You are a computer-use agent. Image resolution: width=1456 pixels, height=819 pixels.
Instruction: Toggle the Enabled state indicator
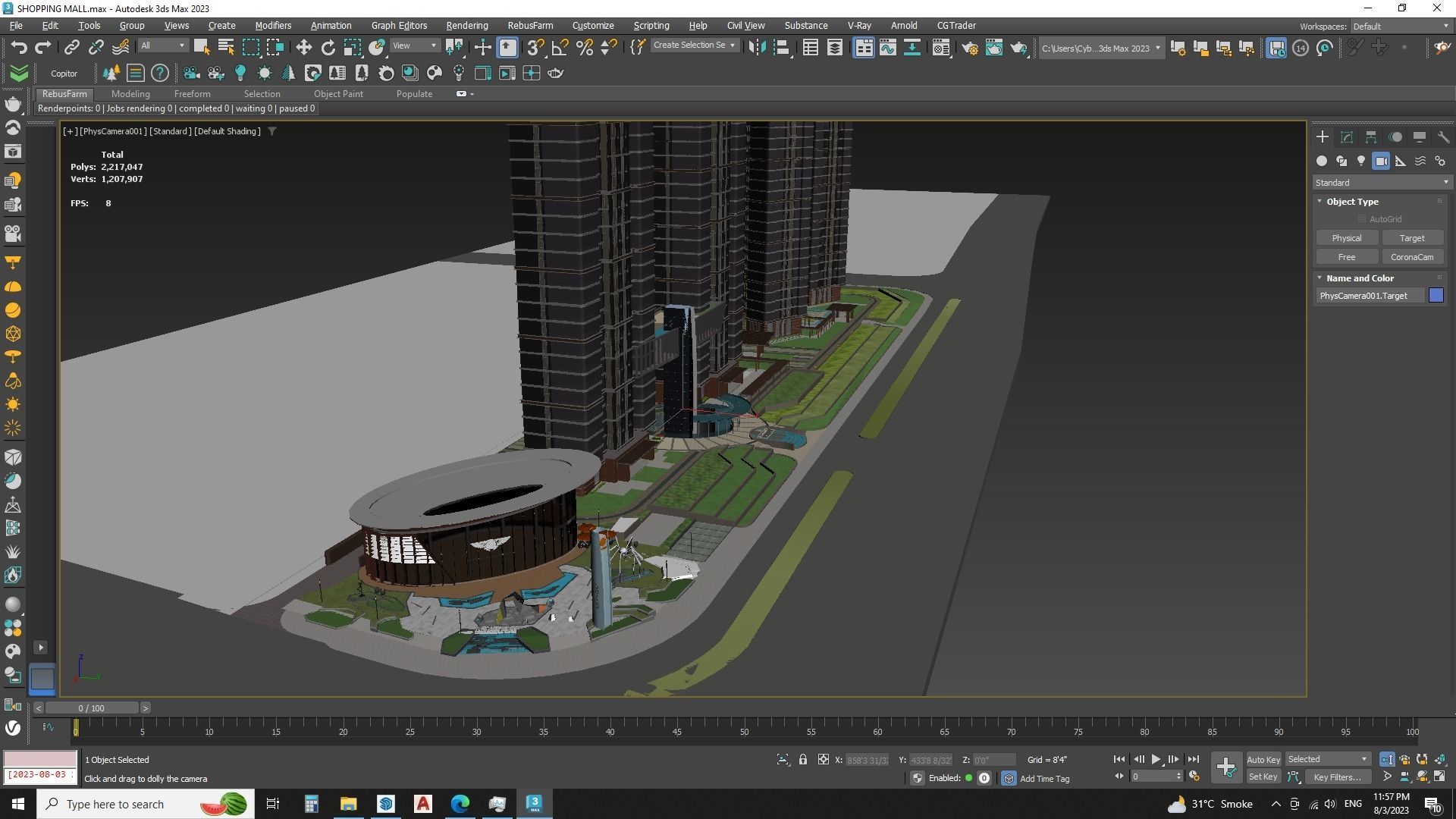click(968, 778)
